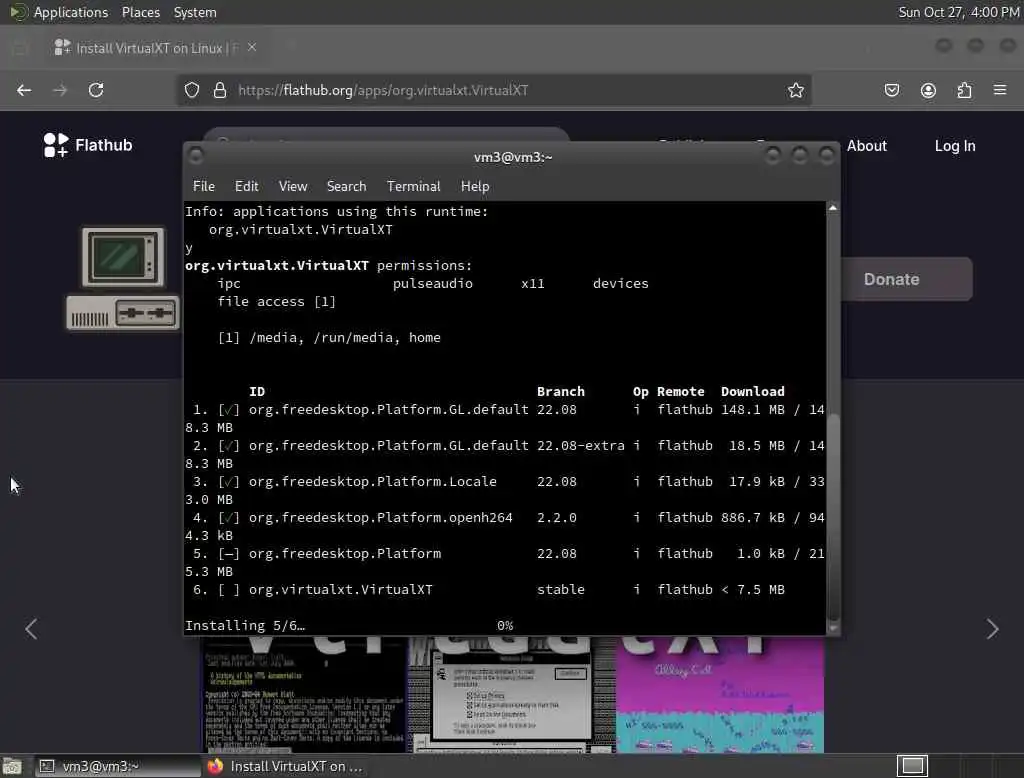This screenshot has height=778, width=1024.
Task: Click the padlock site security icon
Action: click(x=220, y=90)
